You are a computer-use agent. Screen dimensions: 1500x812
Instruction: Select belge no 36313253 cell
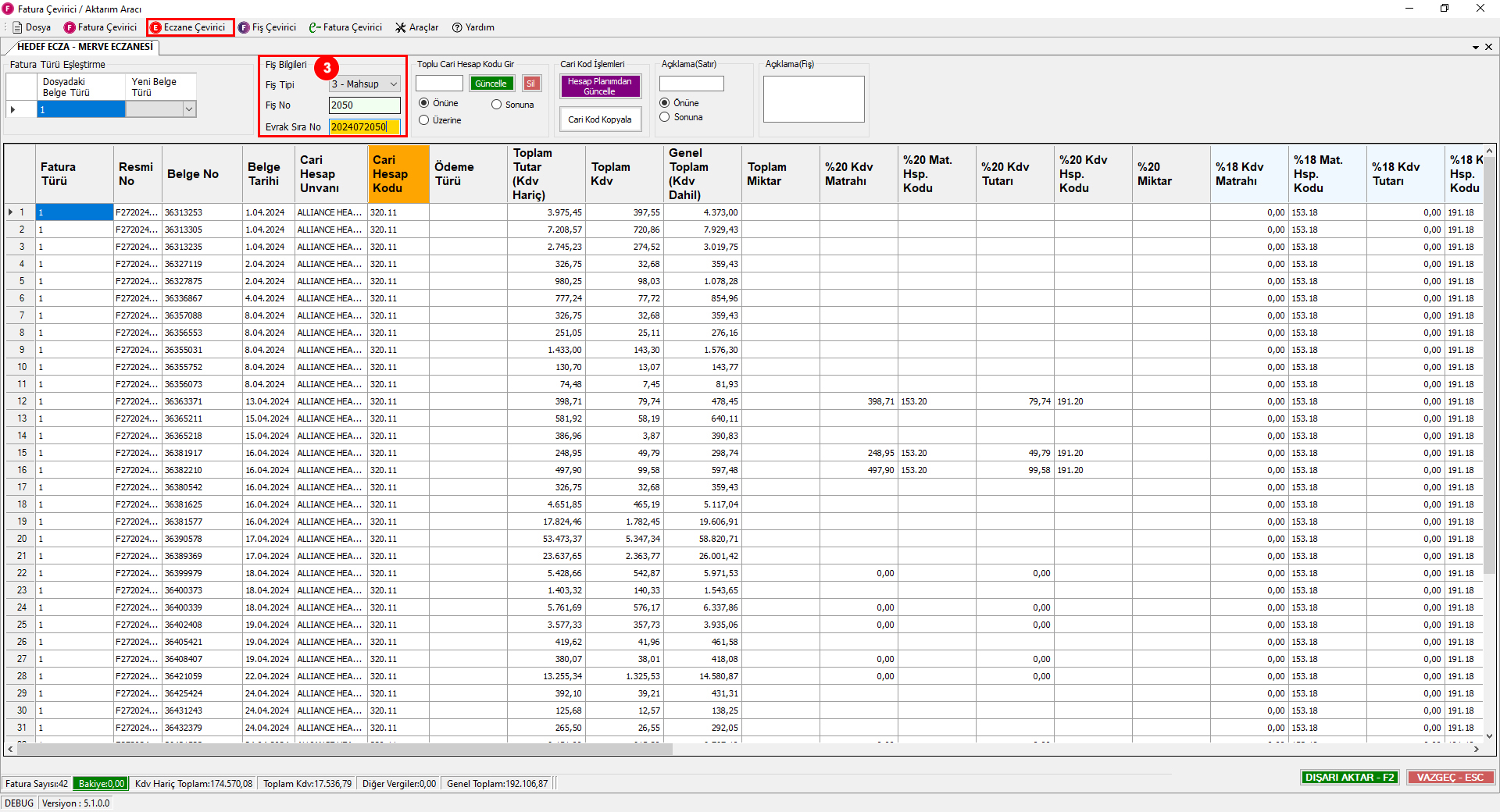[202, 212]
